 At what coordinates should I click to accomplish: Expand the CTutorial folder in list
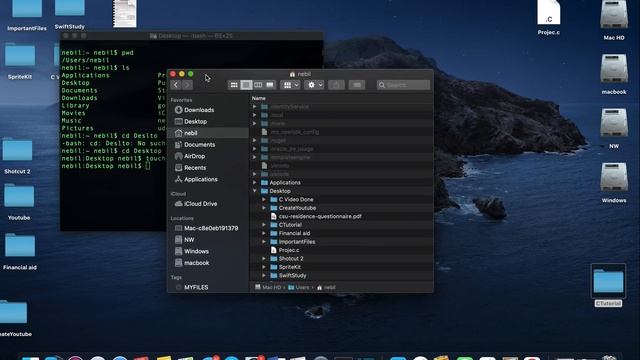tap(264, 225)
